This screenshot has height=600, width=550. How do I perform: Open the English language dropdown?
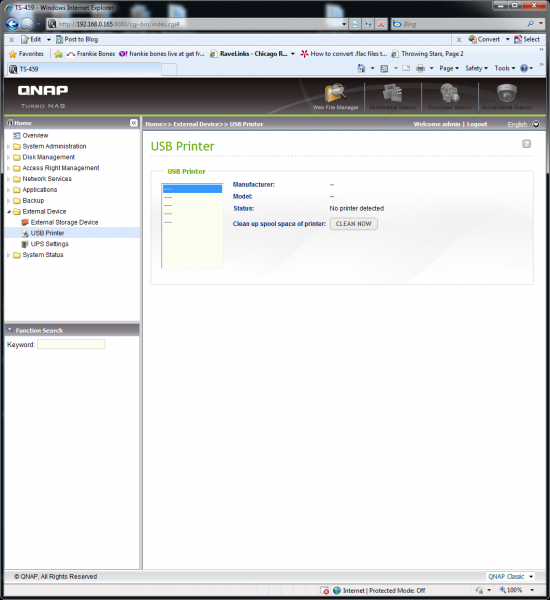(x=536, y=124)
